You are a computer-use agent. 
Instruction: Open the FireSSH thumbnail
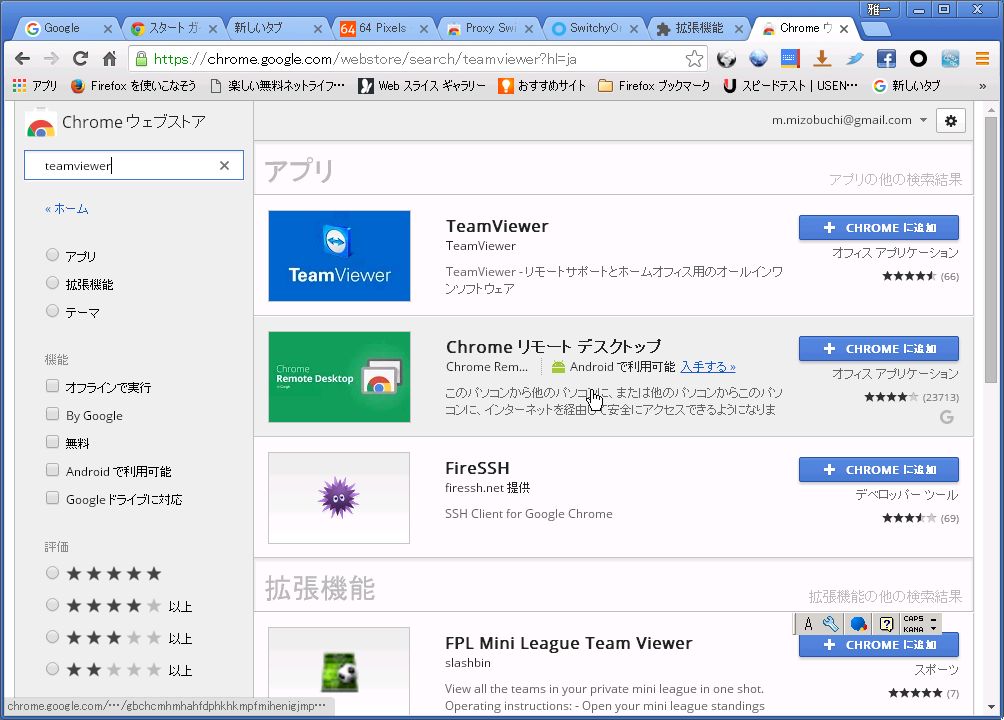coord(339,498)
